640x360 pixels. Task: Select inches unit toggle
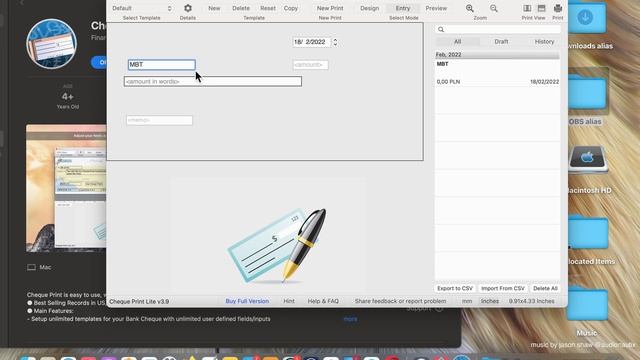490,301
